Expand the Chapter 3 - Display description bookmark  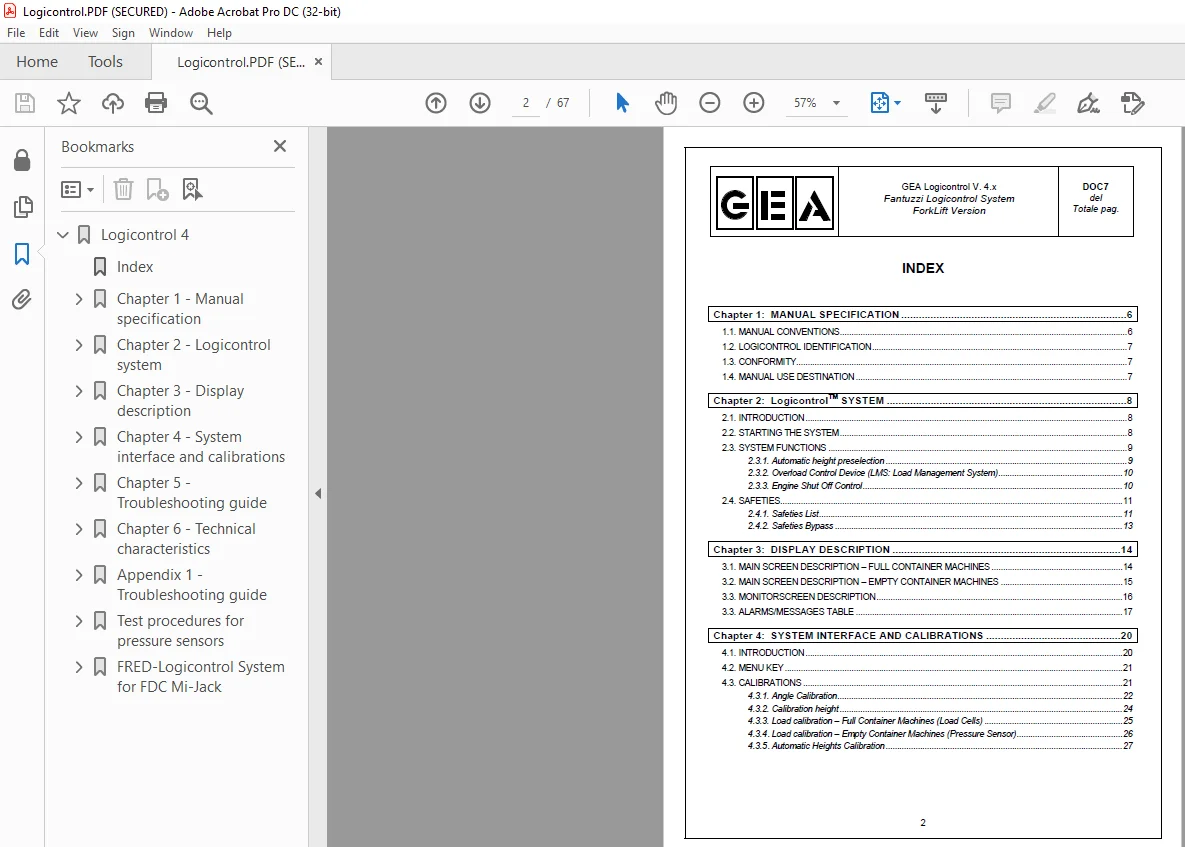click(x=79, y=391)
